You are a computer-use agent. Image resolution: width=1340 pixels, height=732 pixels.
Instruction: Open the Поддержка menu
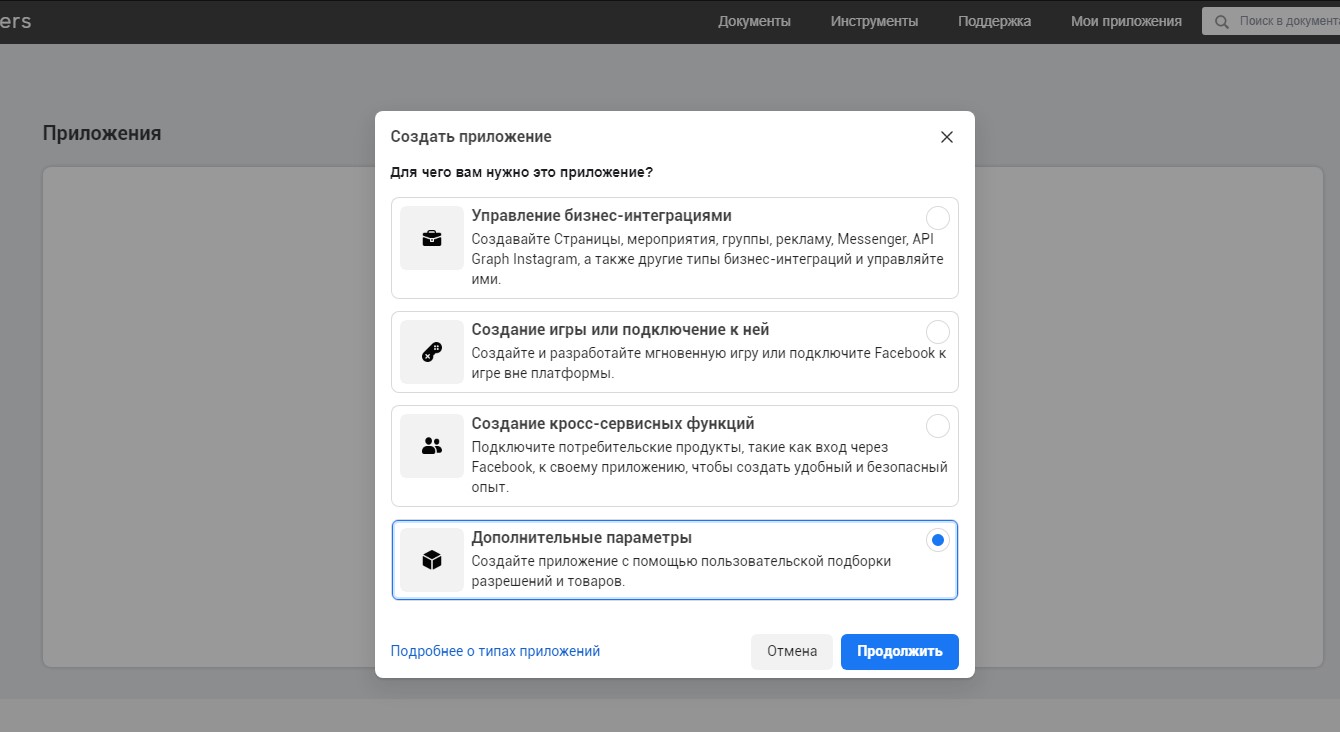(x=994, y=21)
